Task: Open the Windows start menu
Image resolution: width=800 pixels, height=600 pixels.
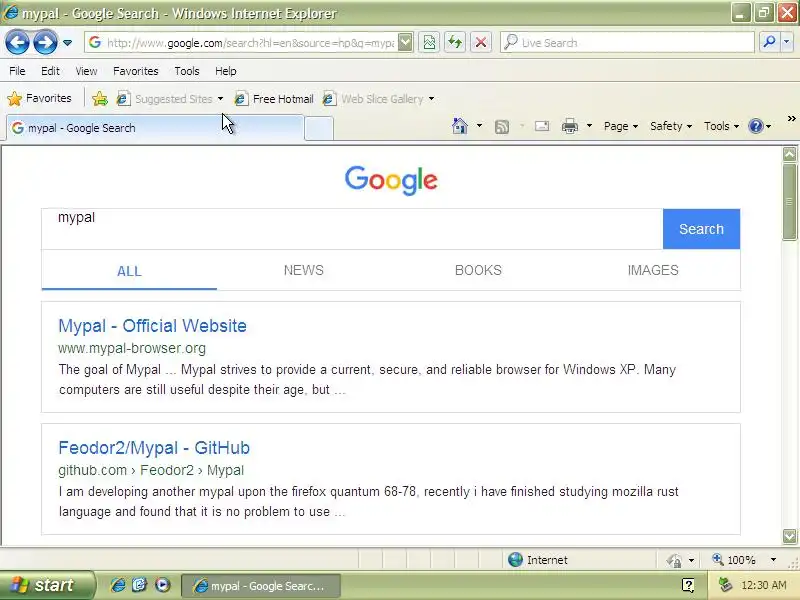Action: [x=47, y=585]
